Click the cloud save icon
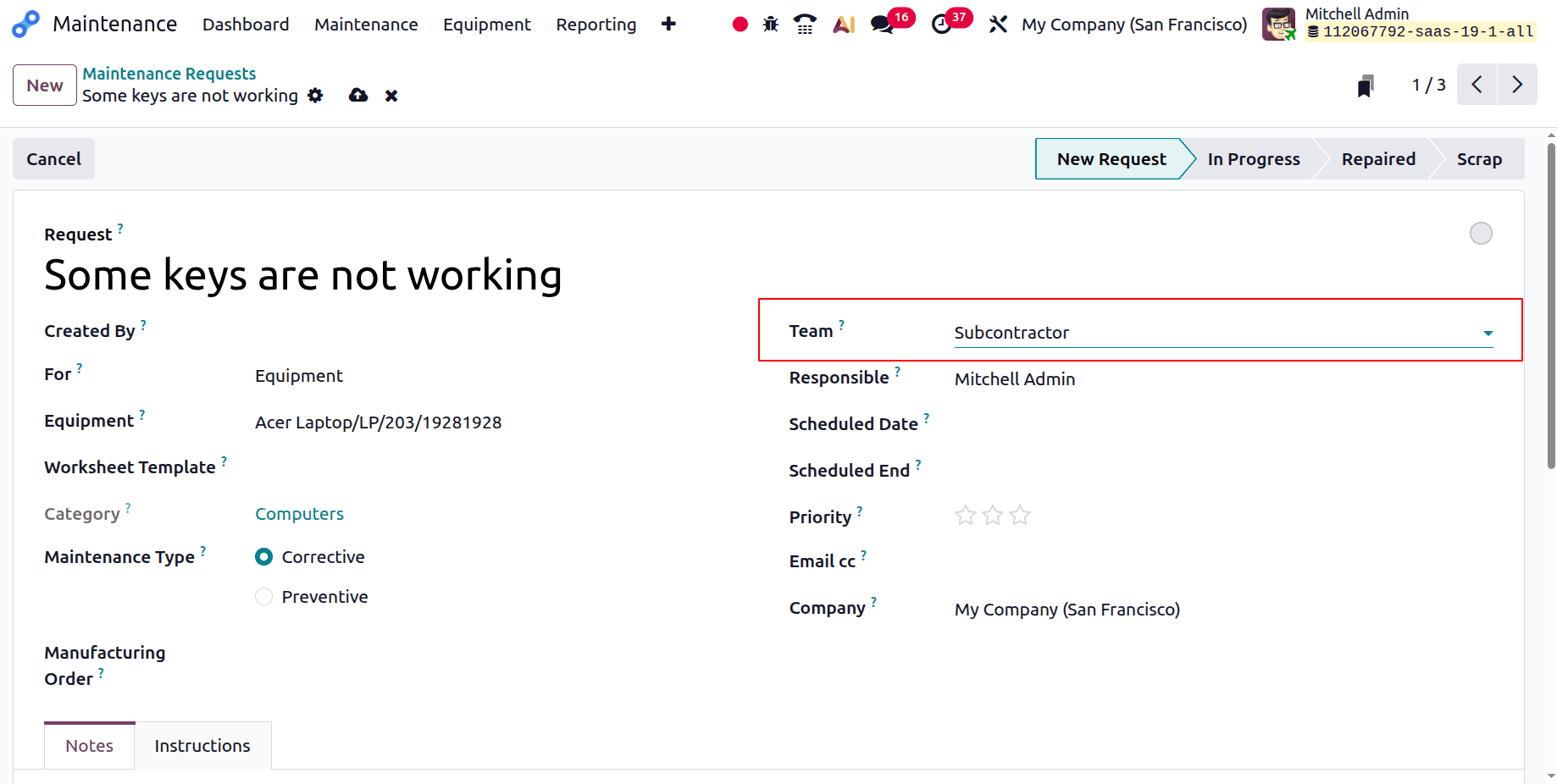 [358, 95]
